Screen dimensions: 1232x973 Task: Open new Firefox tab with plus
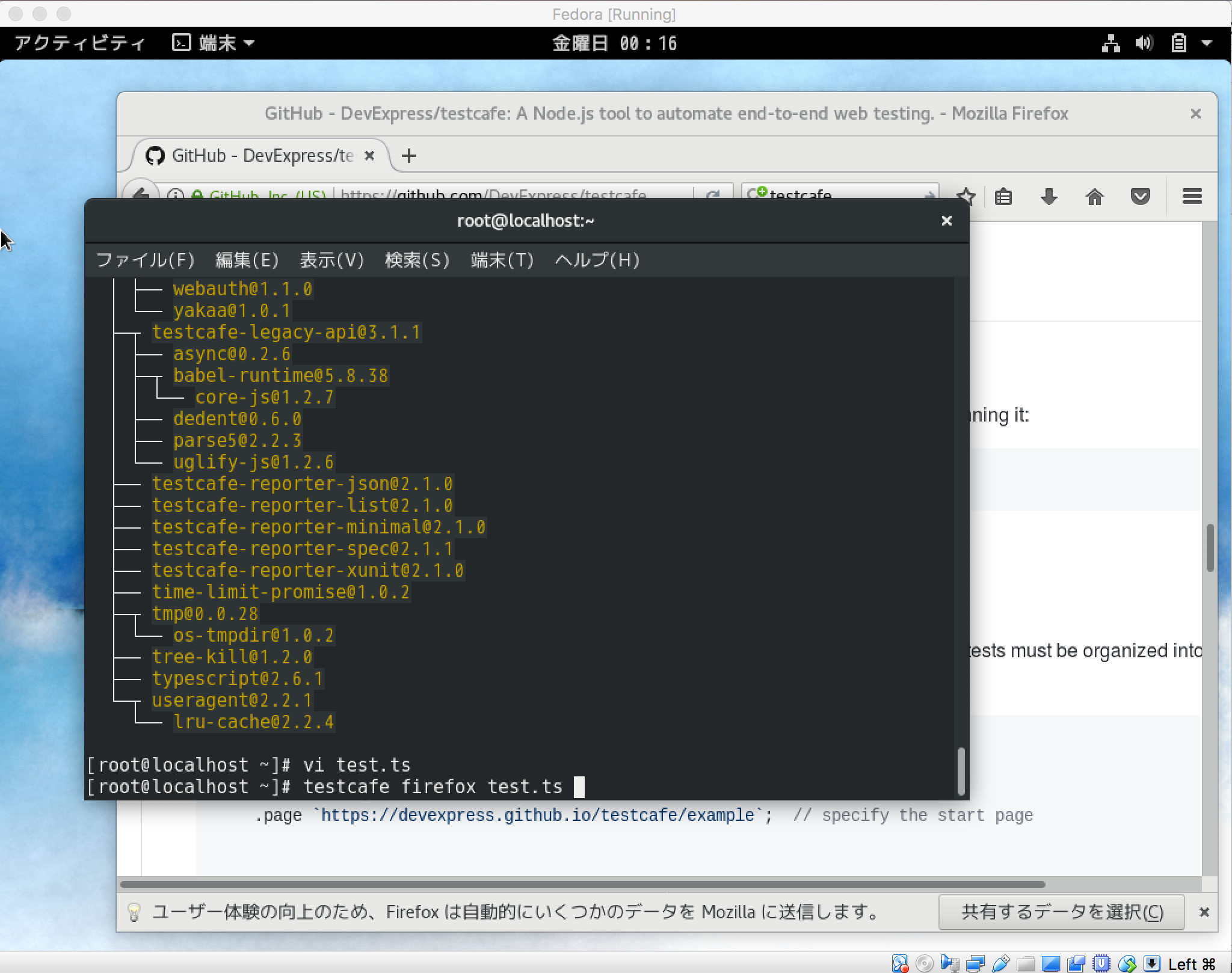[409, 156]
